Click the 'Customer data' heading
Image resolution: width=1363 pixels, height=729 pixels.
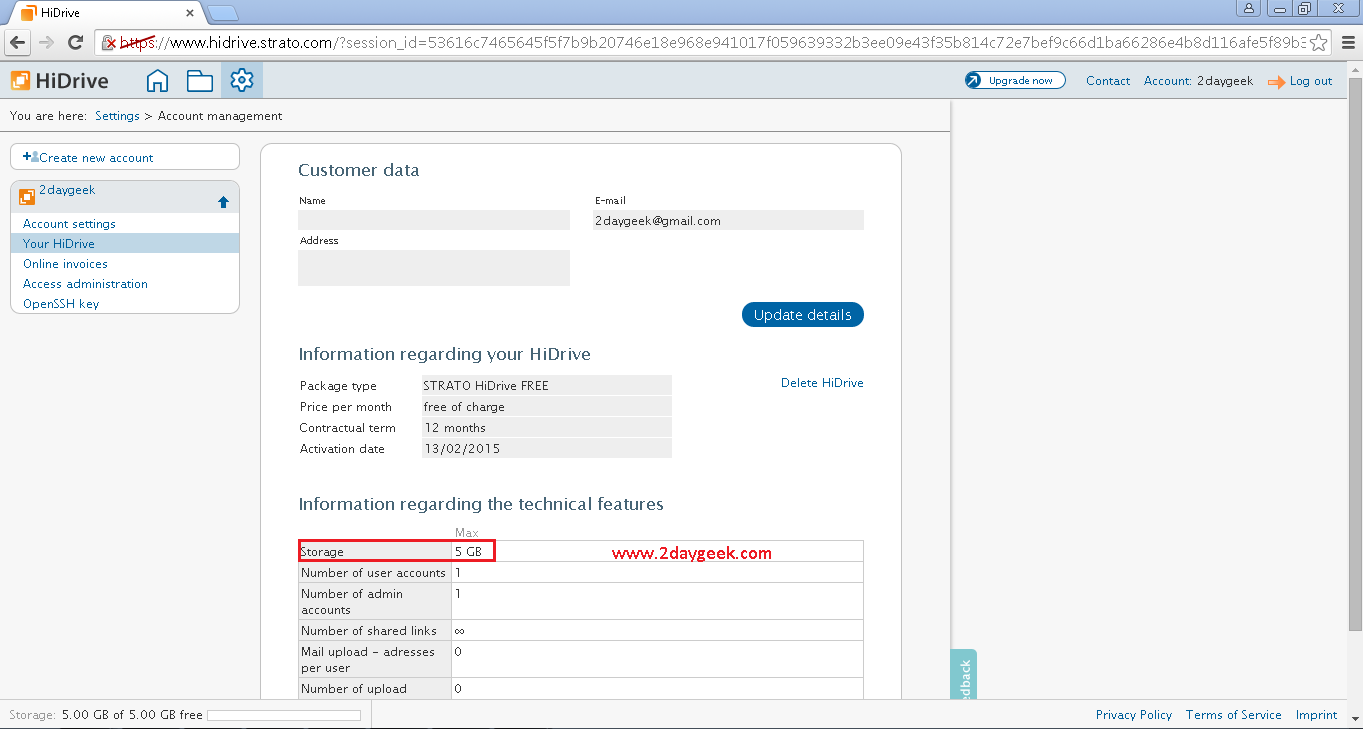pos(359,170)
